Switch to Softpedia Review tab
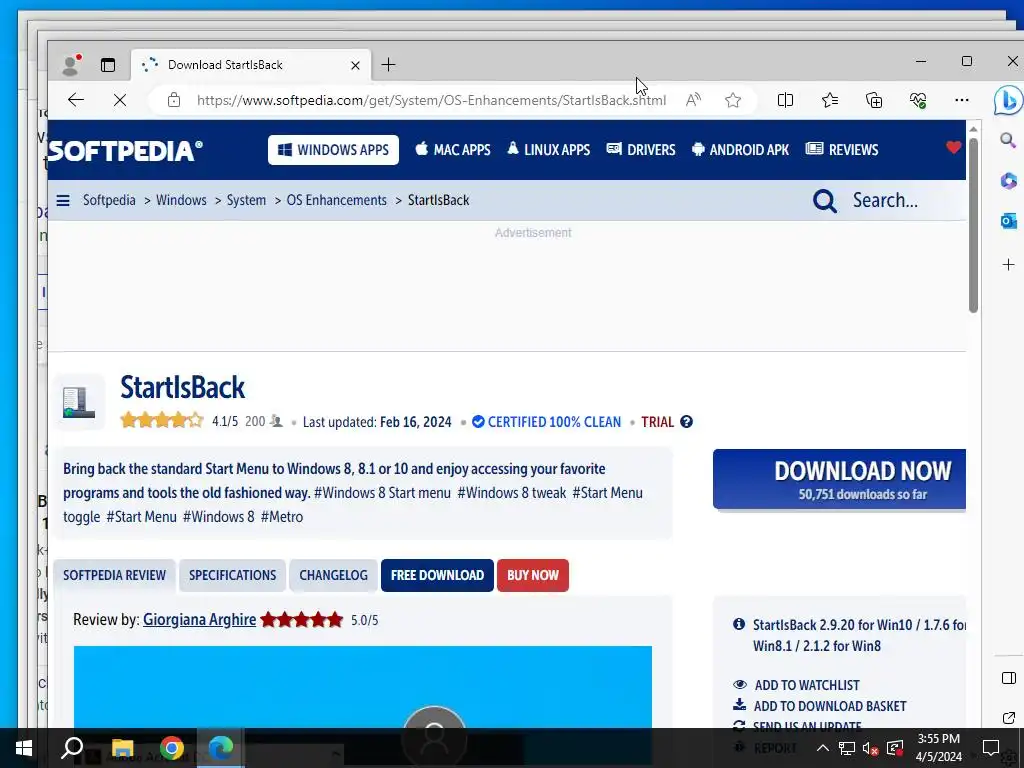1024x768 pixels. point(114,575)
